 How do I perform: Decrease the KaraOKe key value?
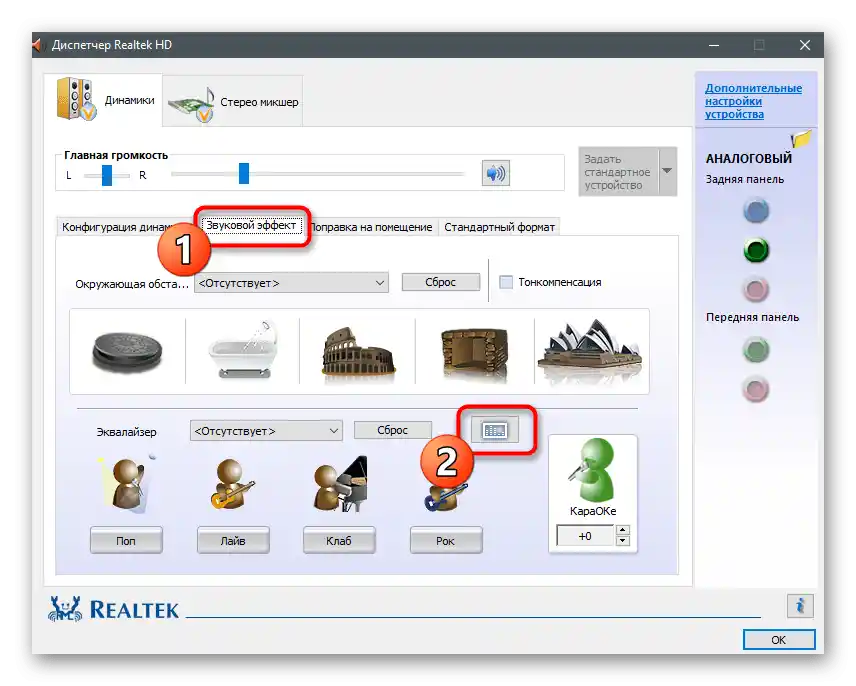coord(622,541)
